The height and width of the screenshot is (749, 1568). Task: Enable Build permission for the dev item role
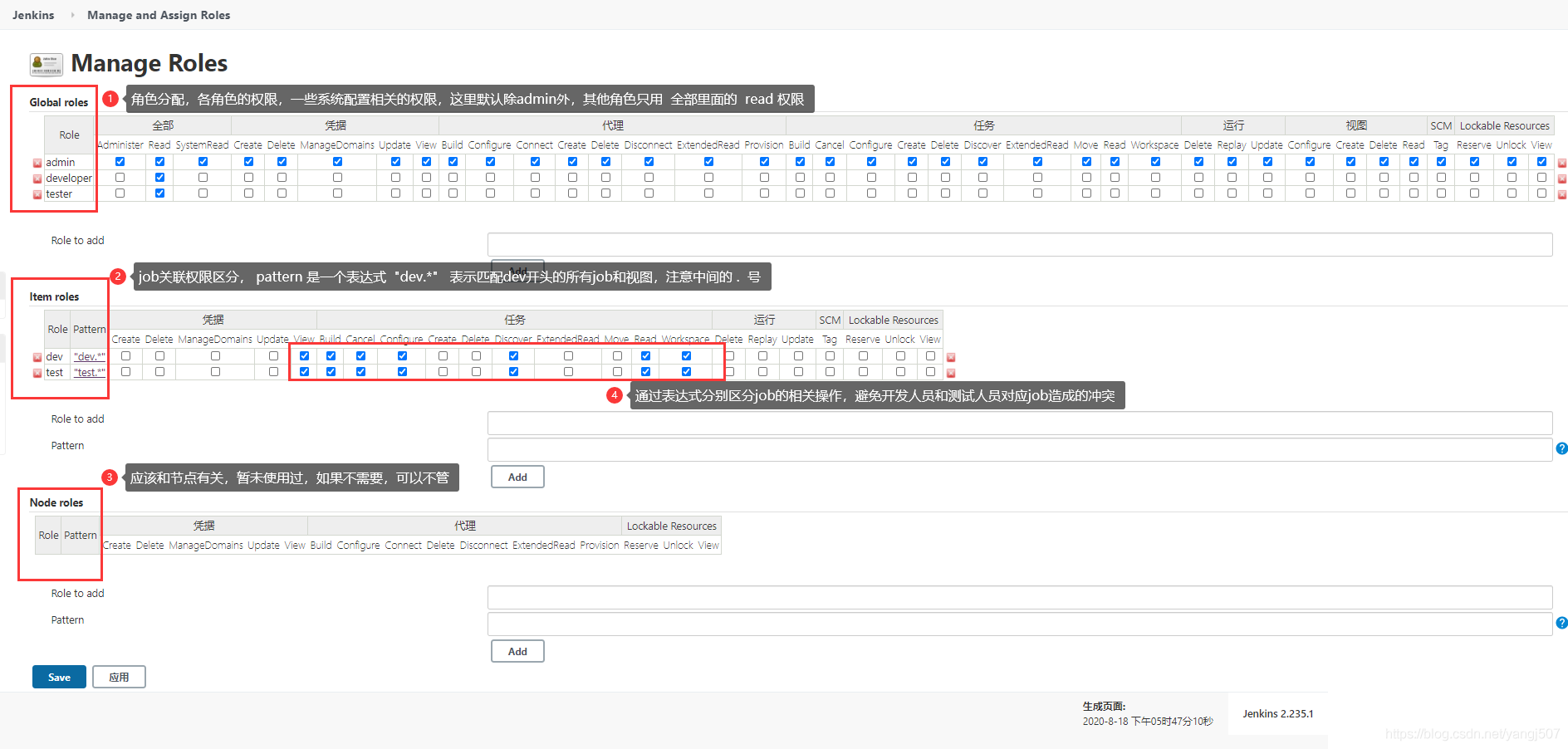click(331, 355)
